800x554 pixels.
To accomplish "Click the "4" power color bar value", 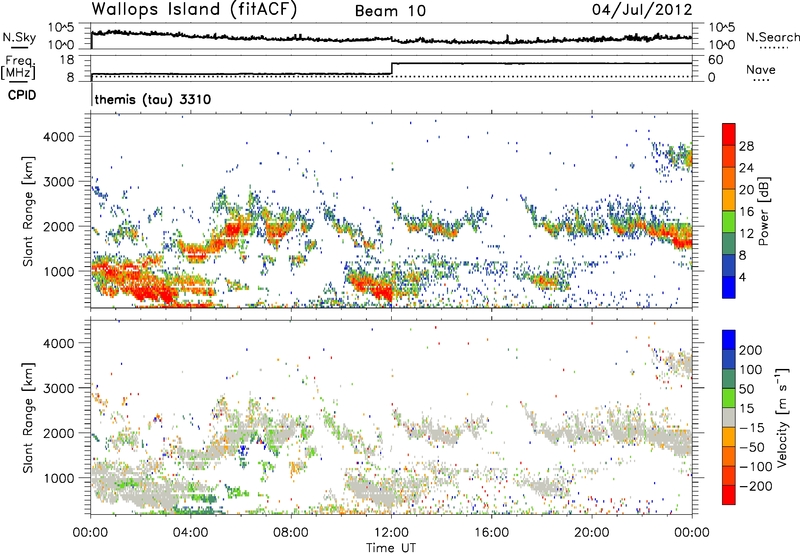I will coord(743,278).
